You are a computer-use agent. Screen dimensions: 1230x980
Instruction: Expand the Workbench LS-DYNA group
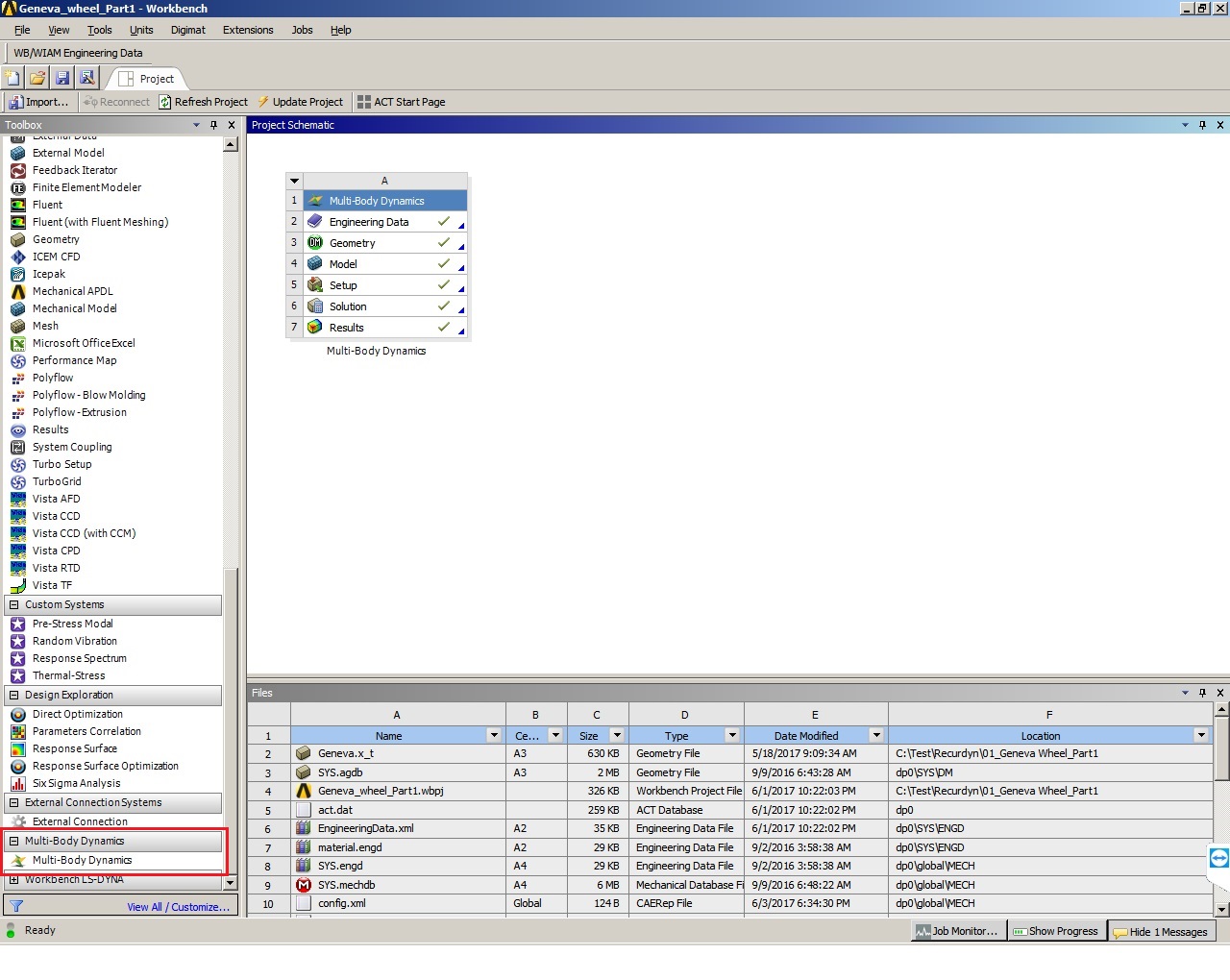(14, 879)
